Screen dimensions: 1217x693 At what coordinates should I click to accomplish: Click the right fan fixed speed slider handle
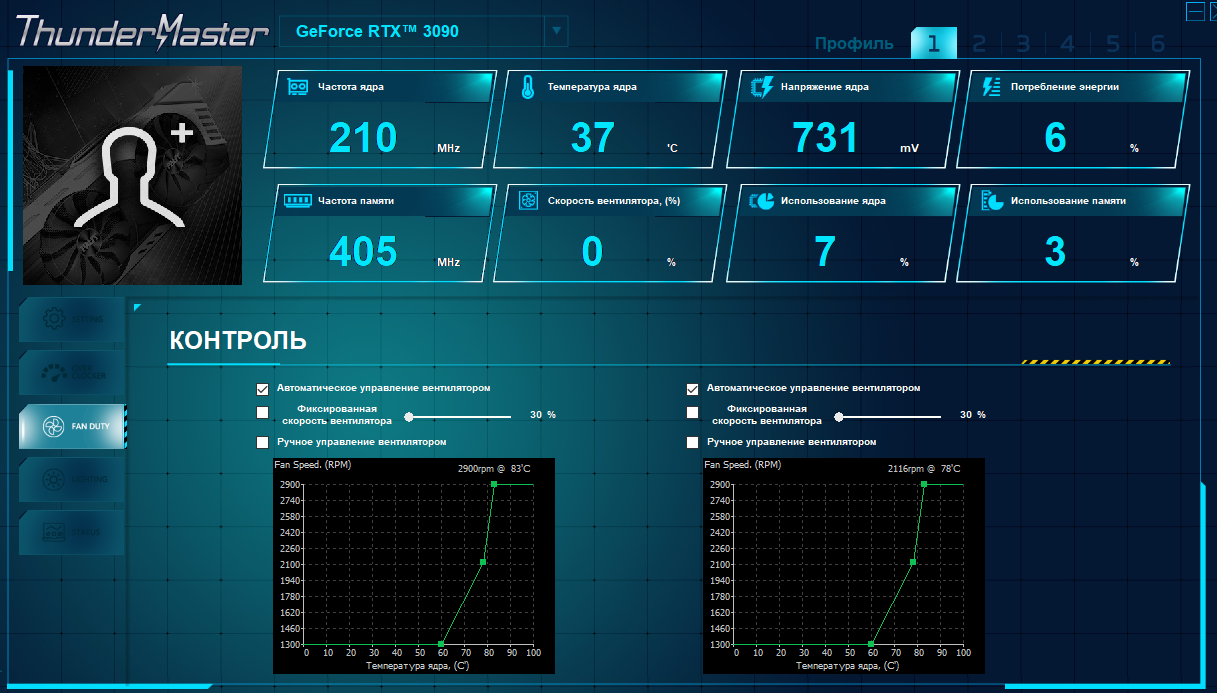(839, 416)
